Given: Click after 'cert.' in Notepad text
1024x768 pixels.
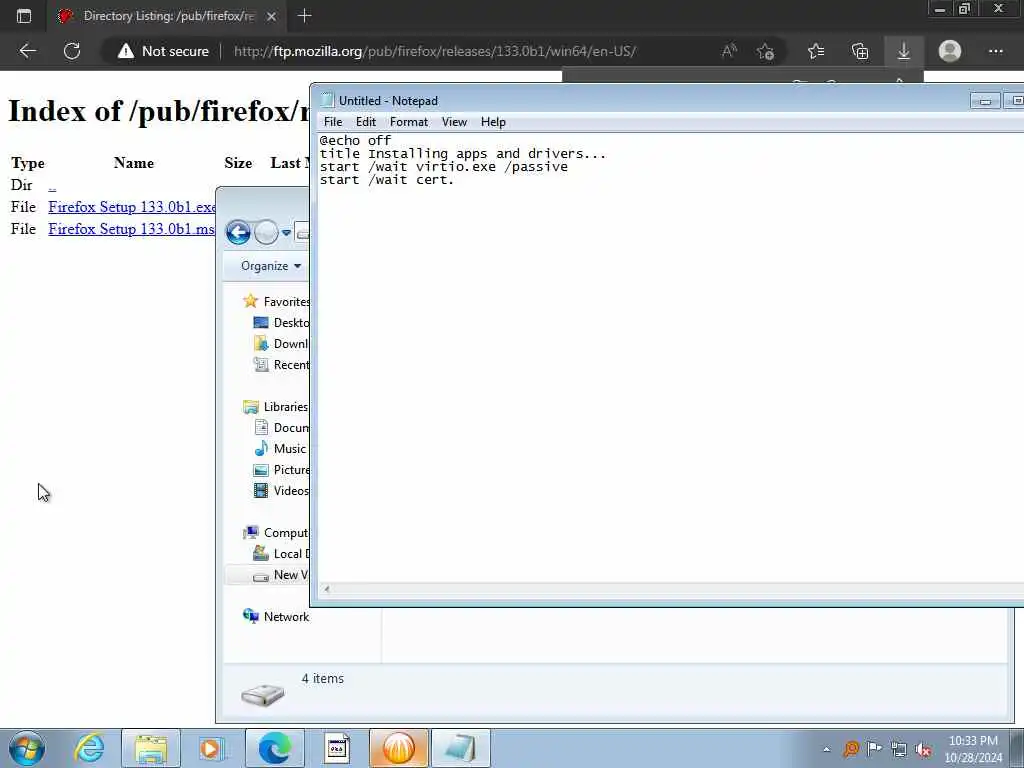Looking at the screenshot, I should click(x=456, y=180).
